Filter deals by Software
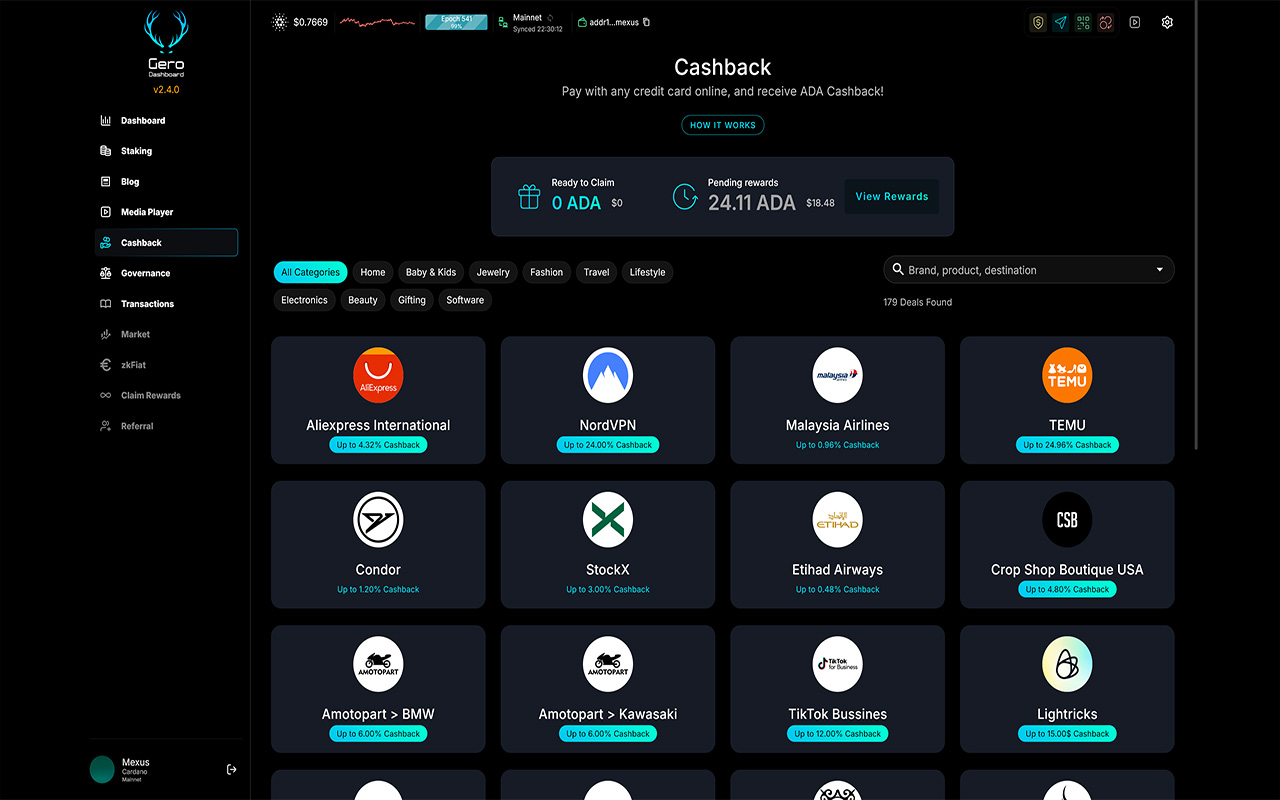Screen dimensions: 1280x800 tap(465, 300)
